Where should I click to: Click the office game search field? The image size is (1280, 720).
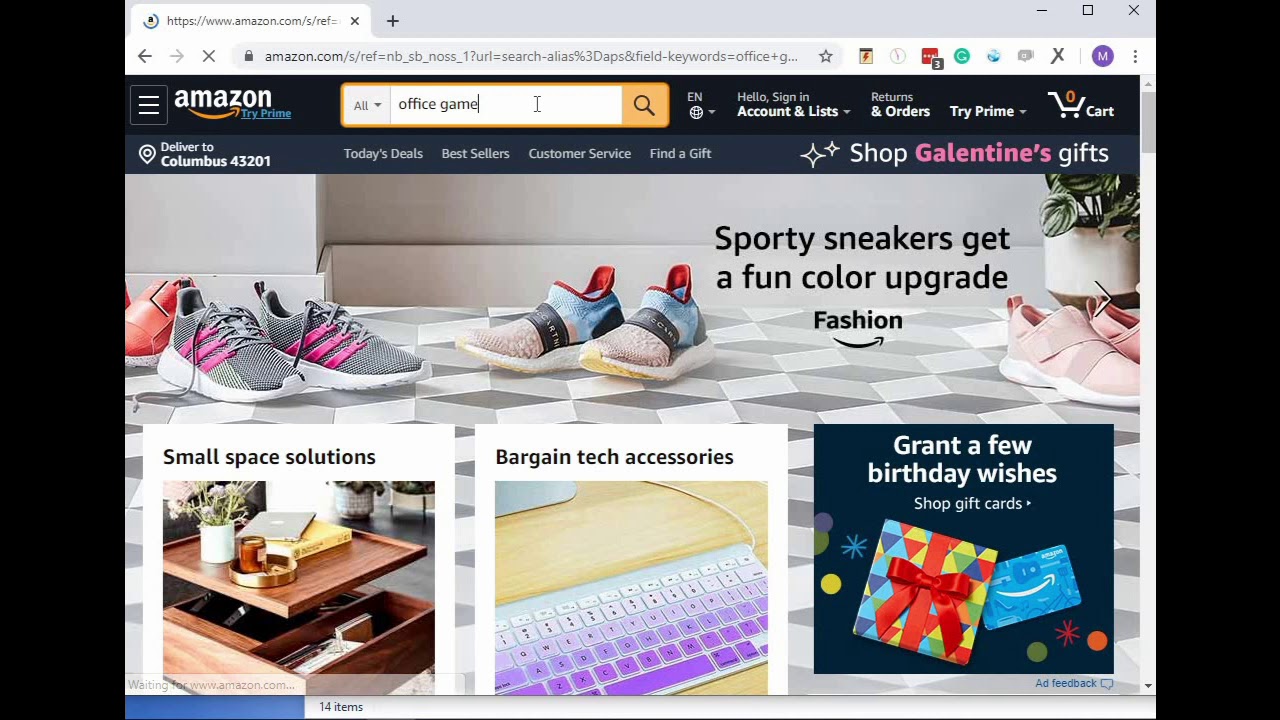506,105
